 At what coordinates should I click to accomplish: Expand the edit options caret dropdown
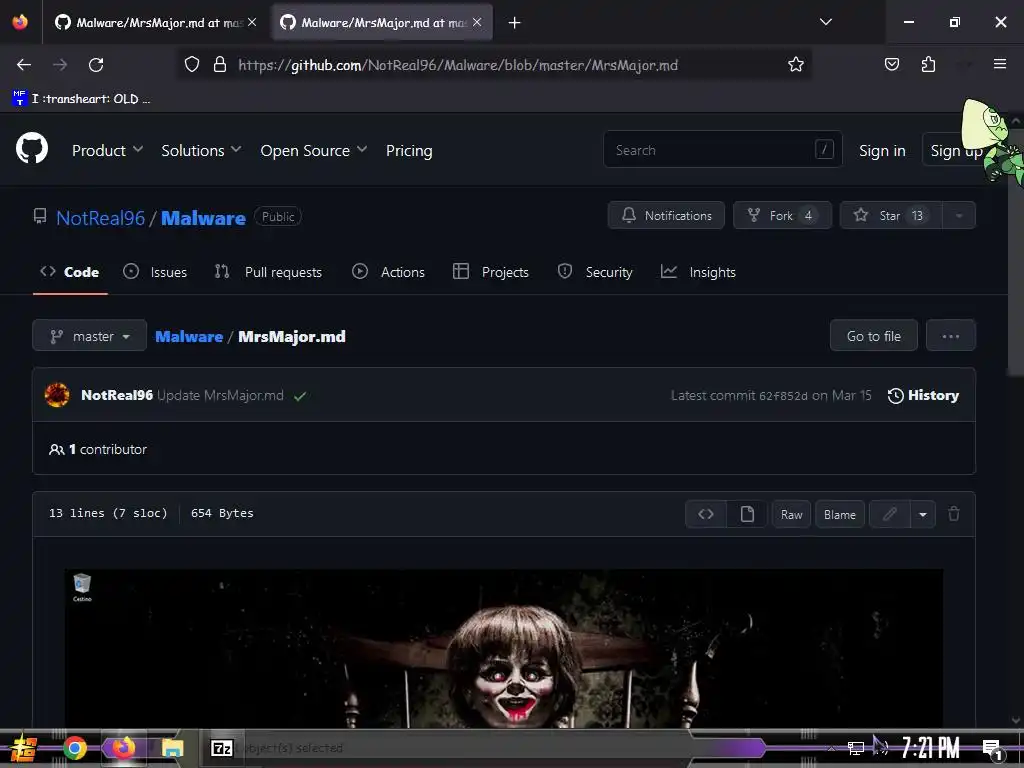[923, 515]
